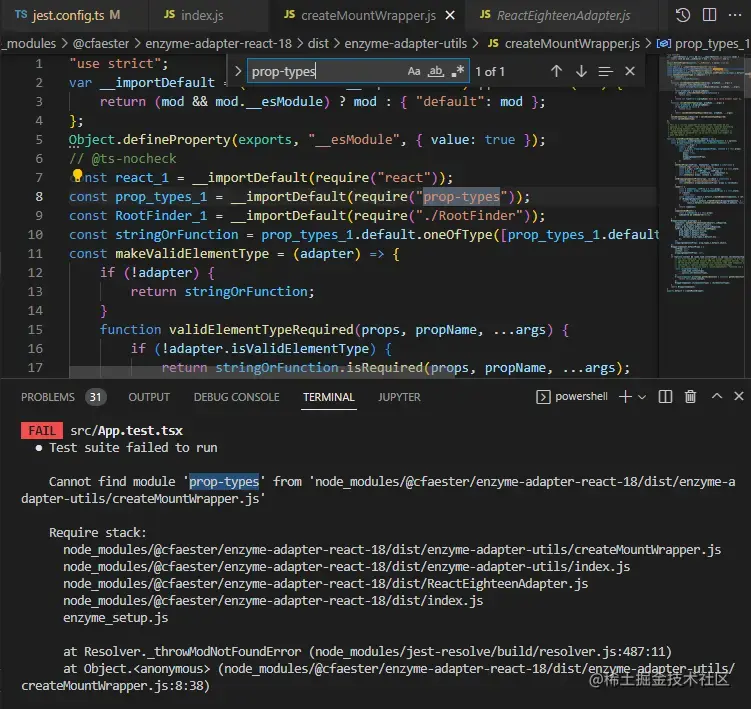Split the terminal panel
This screenshot has width=751, height=709.
pos(665,397)
